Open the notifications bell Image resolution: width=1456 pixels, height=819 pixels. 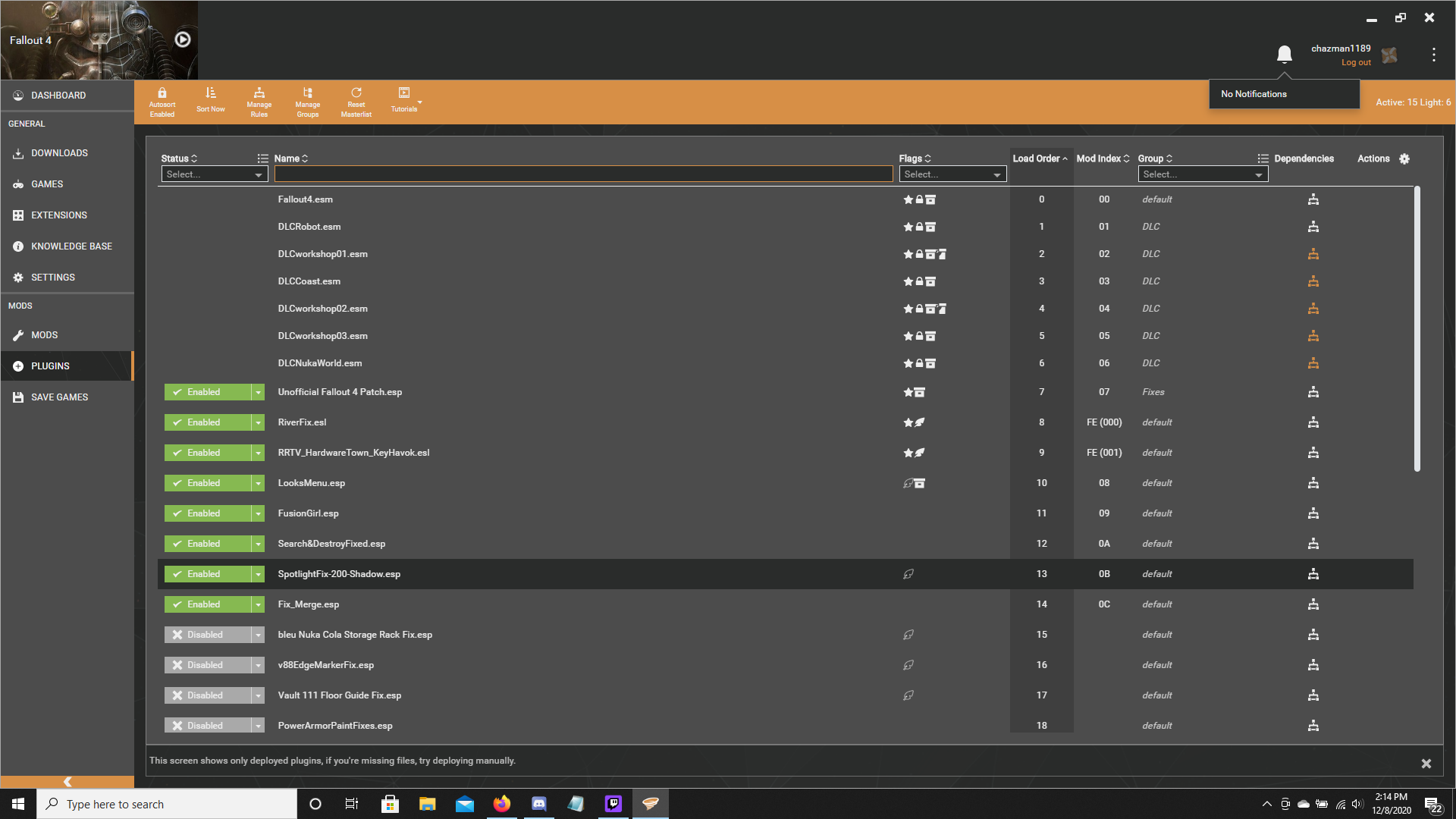tap(1284, 55)
